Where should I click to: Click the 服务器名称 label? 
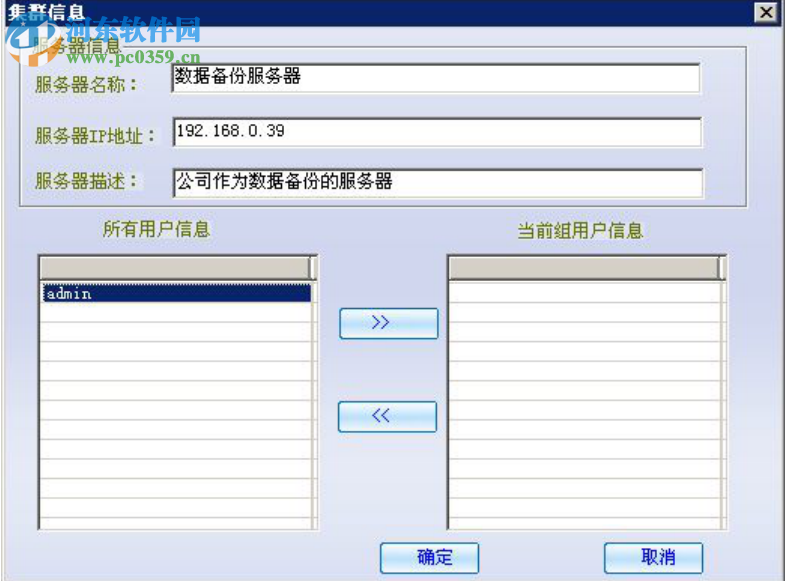click(85, 85)
